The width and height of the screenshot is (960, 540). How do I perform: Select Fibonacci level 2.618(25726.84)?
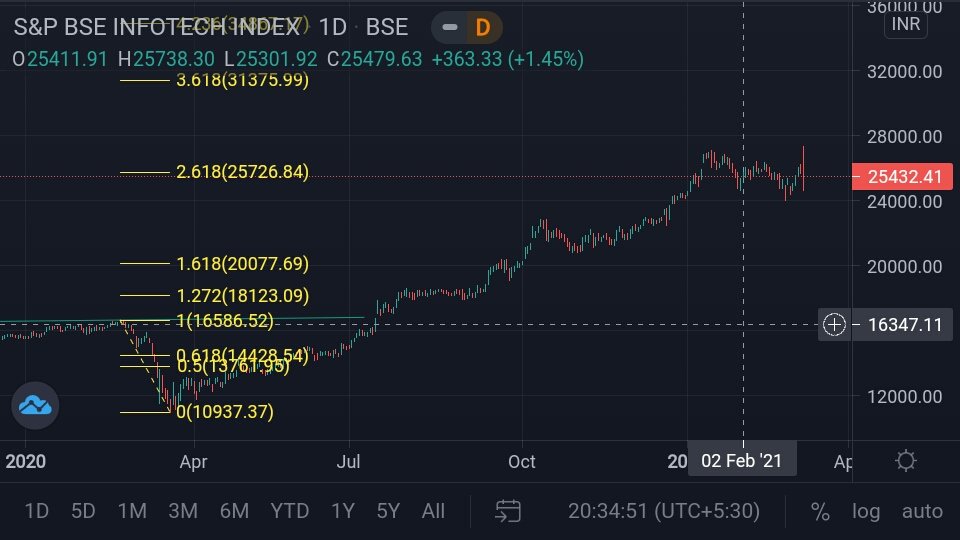point(242,172)
